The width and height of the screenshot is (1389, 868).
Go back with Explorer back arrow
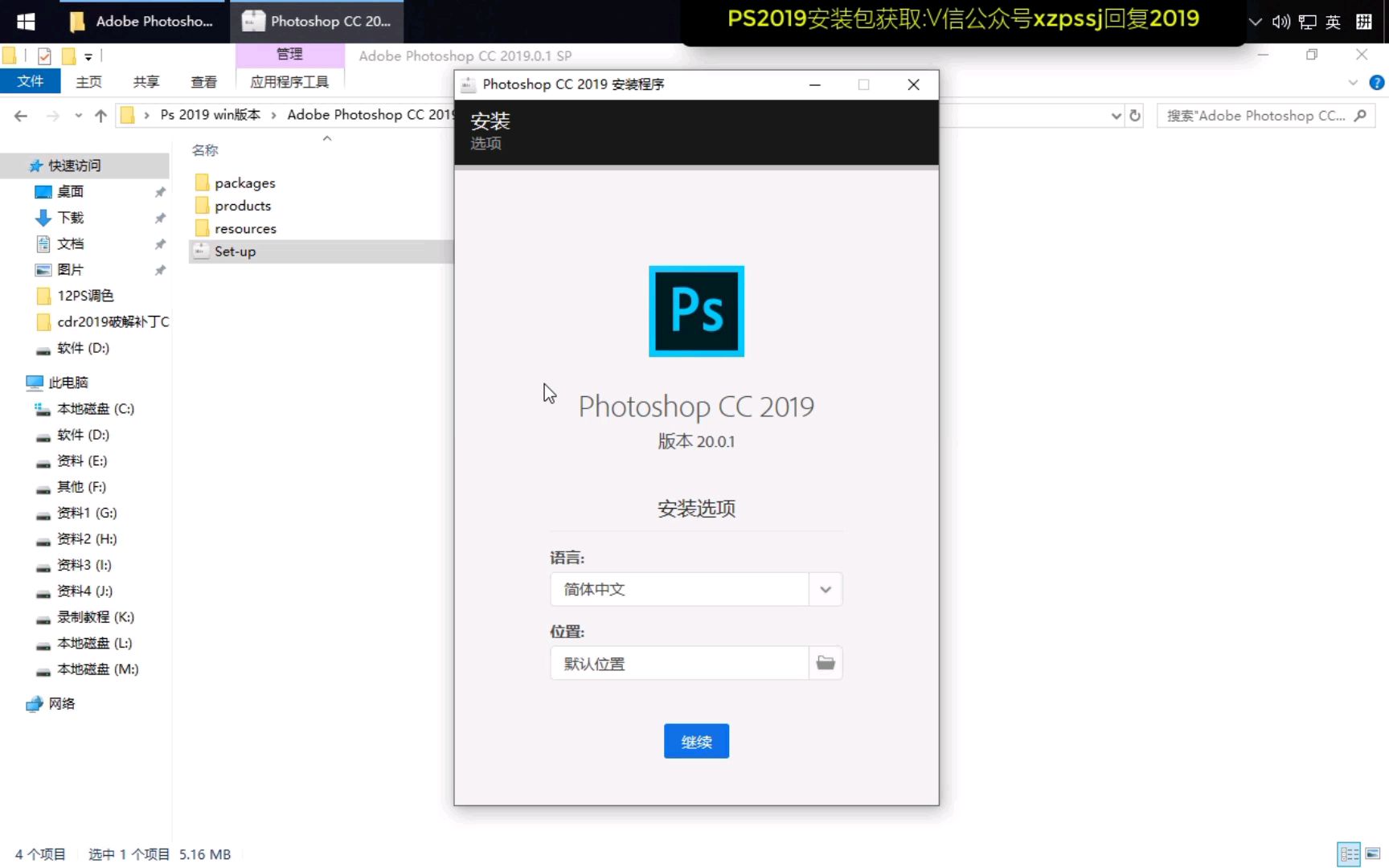pyautogui.click(x=21, y=116)
